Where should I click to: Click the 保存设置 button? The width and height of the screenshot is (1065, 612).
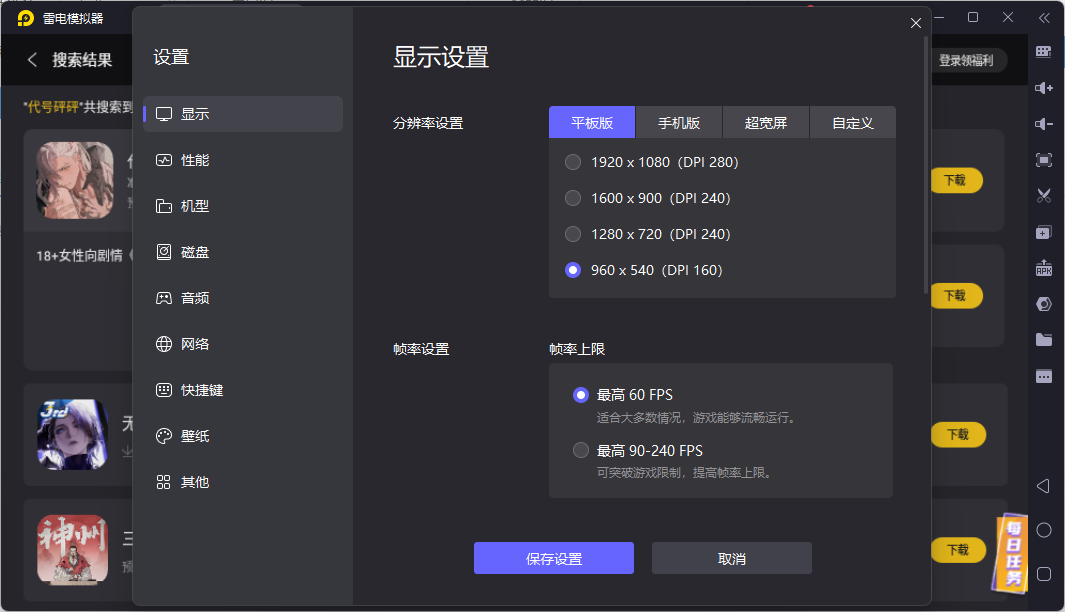pyautogui.click(x=554, y=559)
